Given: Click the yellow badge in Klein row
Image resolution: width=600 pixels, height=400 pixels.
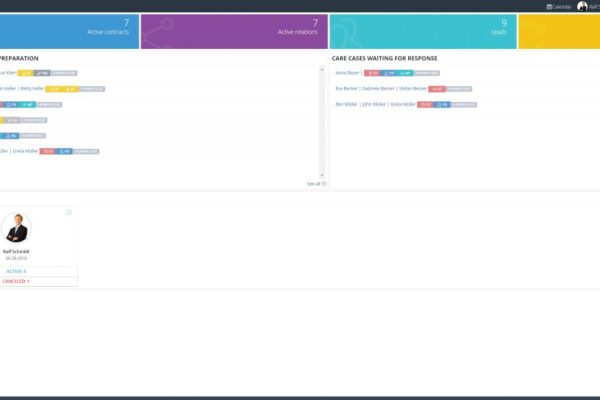Looking at the screenshot, I should click(25, 73).
